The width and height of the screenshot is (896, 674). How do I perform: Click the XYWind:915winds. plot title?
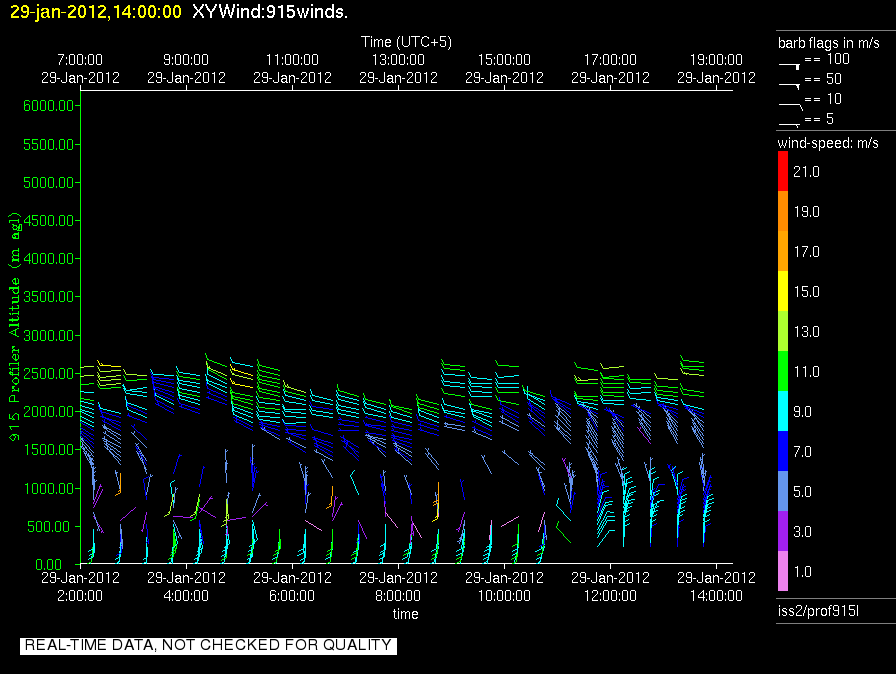pyautogui.click(x=270, y=12)
